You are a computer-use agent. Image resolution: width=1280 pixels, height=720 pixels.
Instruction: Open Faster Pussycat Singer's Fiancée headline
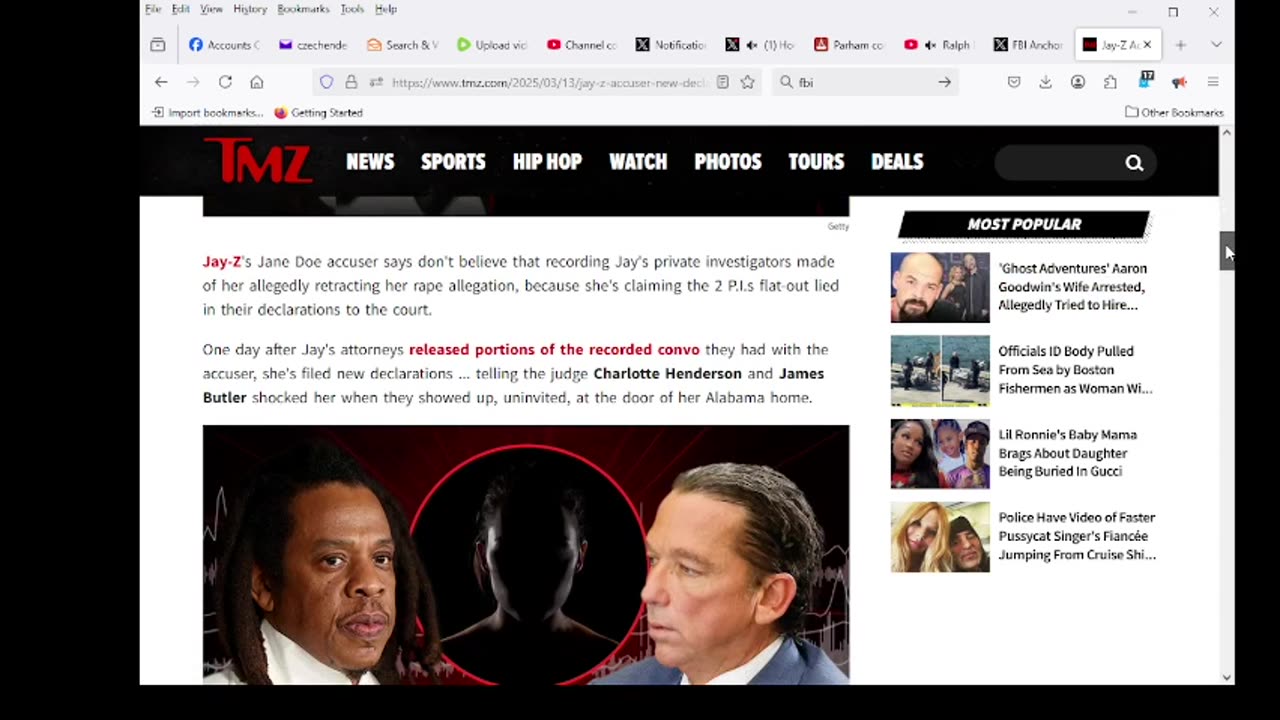pyautogui.click(x=1077, y=536)
